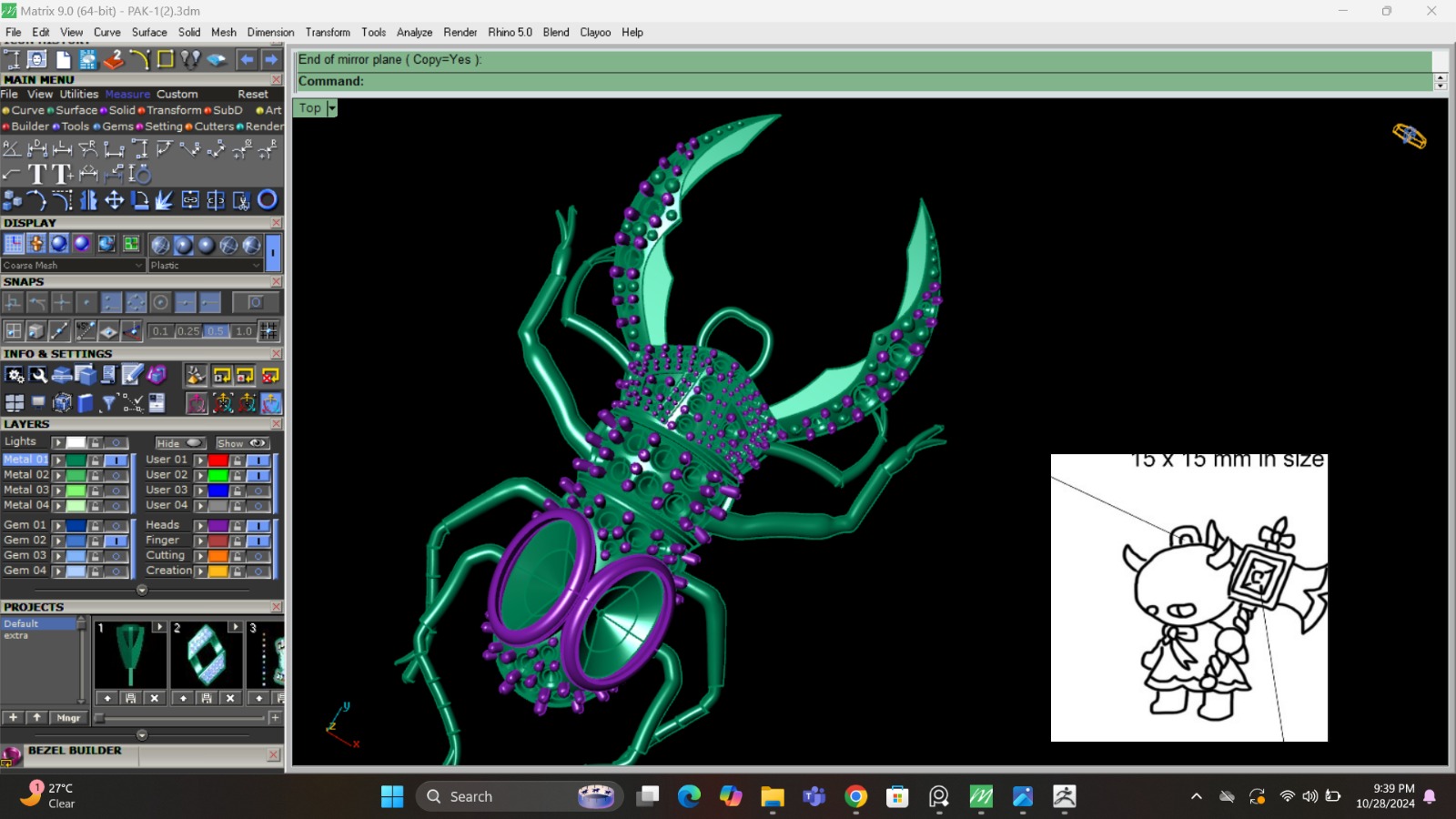
Task: Select the Gems tab in main menu
Action: pos(116,126)
